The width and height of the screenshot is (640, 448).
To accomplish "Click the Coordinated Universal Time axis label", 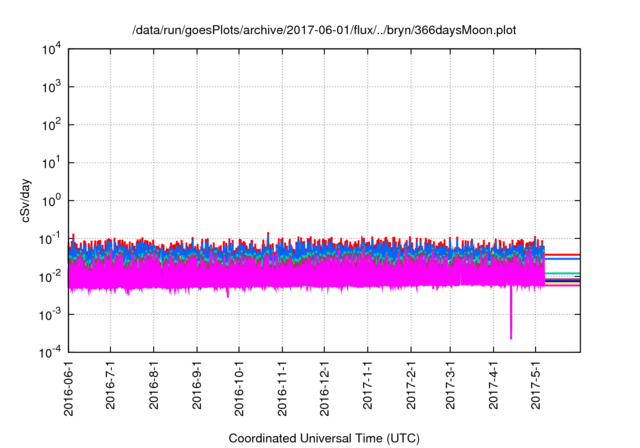I will [325, 438].
